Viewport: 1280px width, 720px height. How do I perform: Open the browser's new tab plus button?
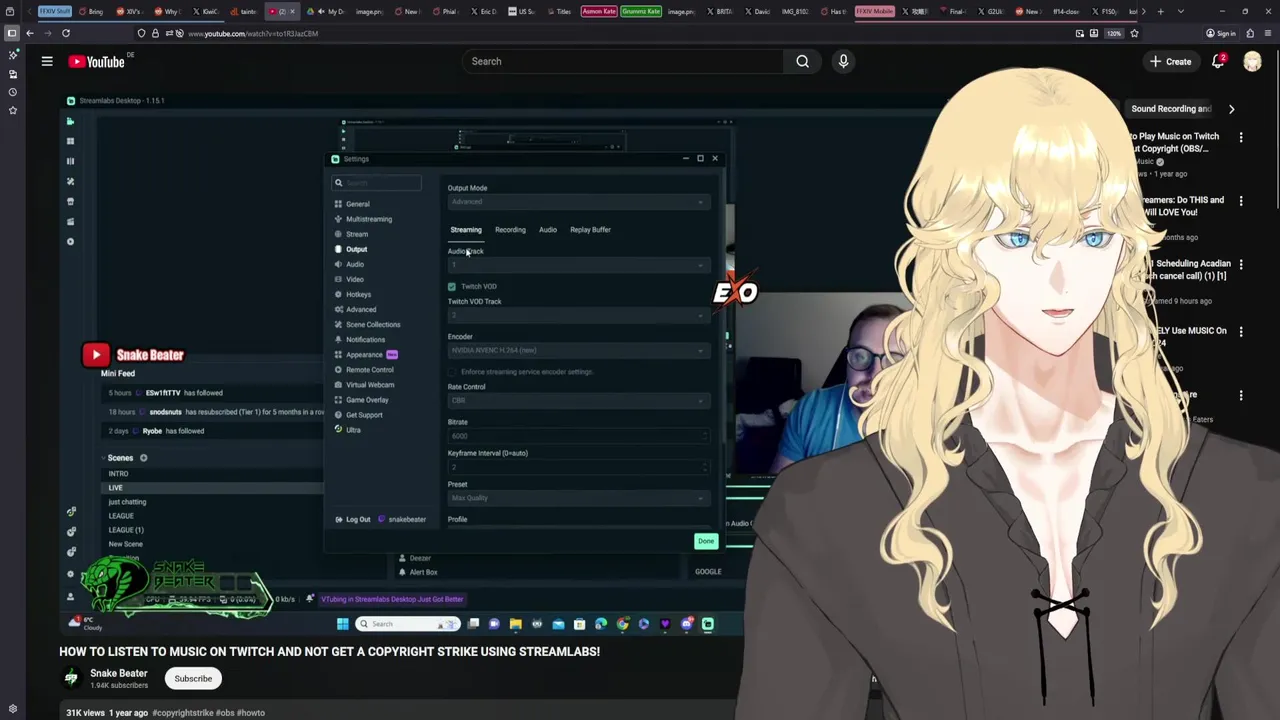pyautogui.click(x=1160, y=11)
